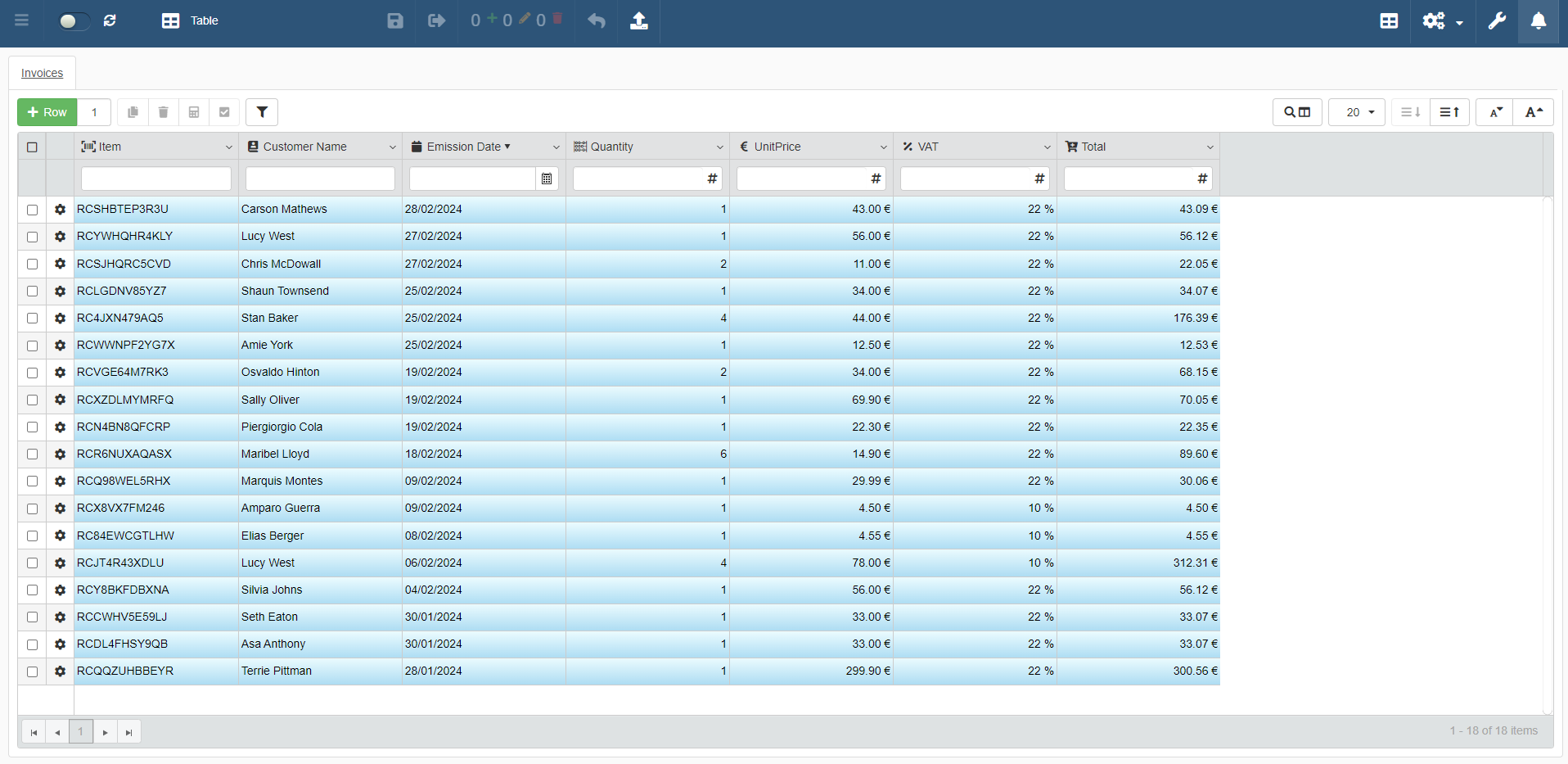Expand the Customer Name column menu
The height and width of the screenshot is (764, 1568).
tap(392, 147)
